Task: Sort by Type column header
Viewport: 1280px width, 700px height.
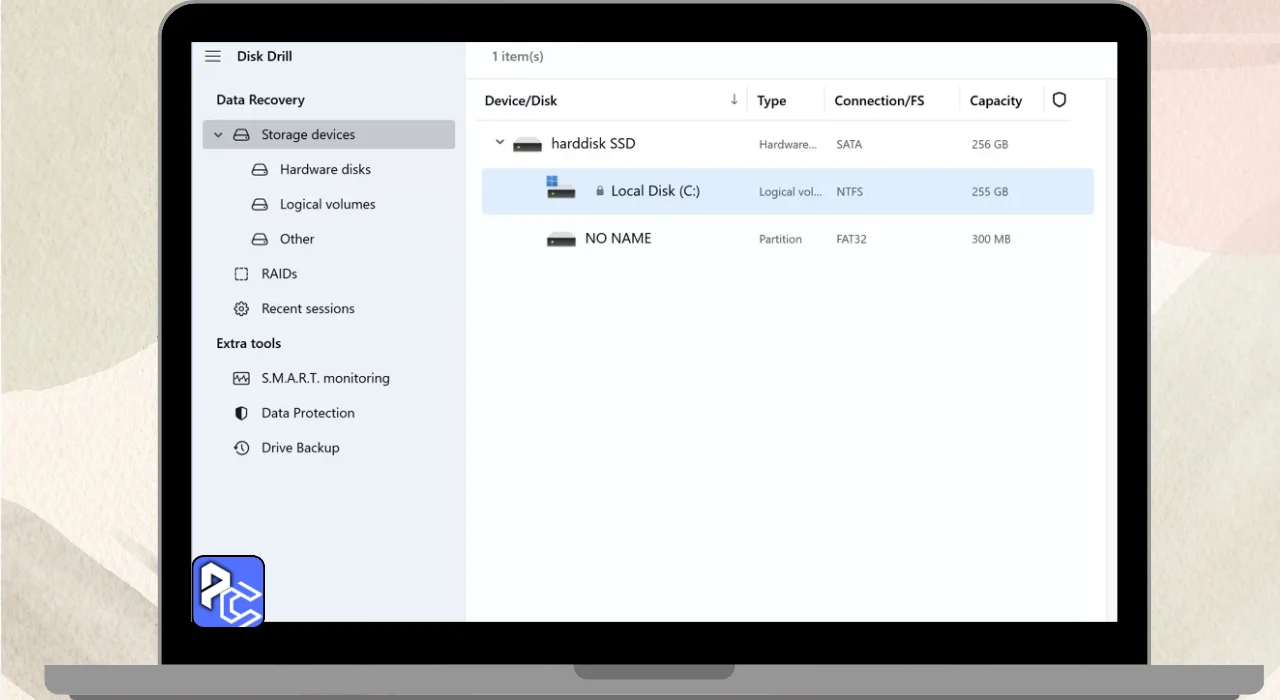Action: pos(771,101)
